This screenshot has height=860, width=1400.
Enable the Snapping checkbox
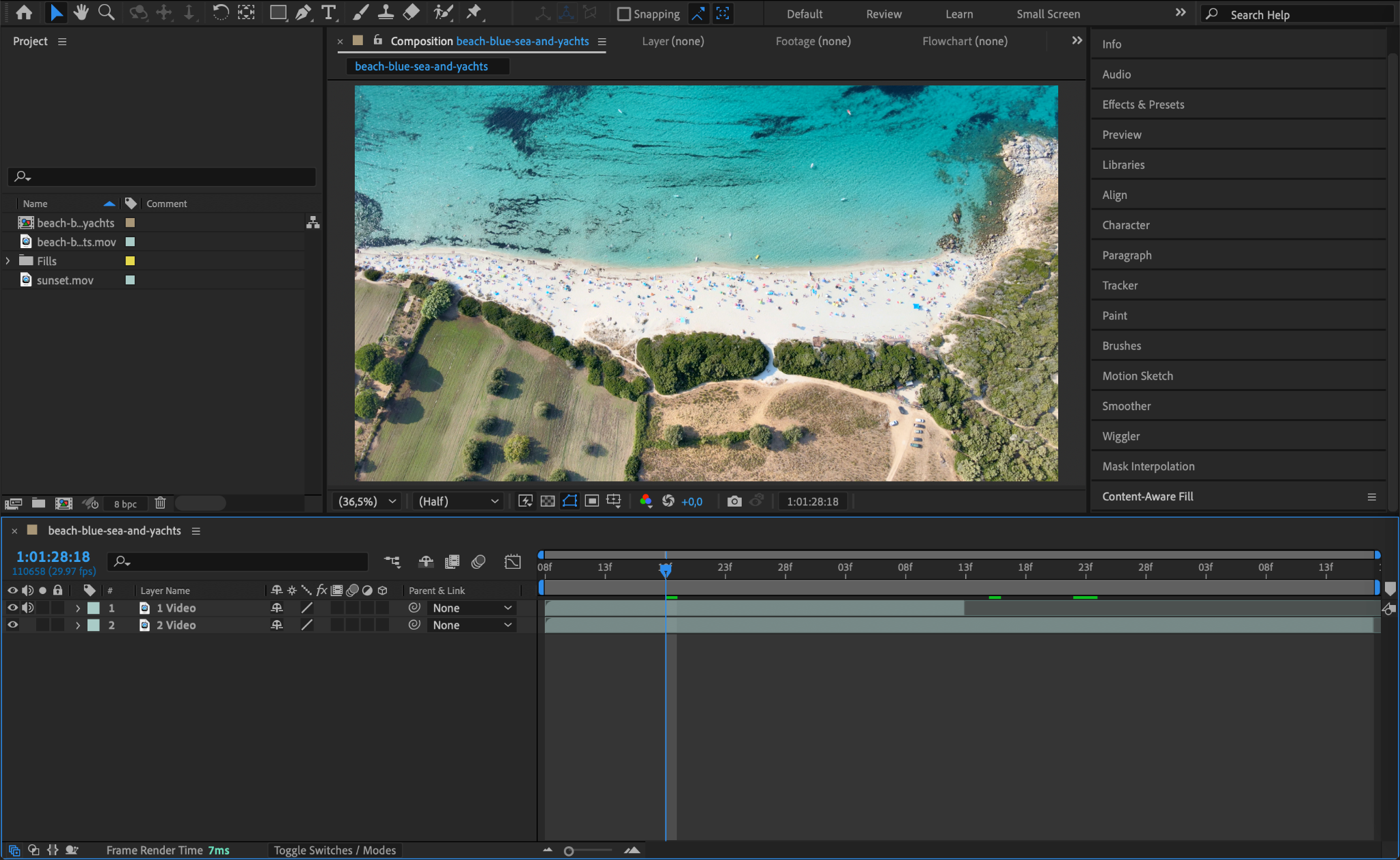coord(623,14)
